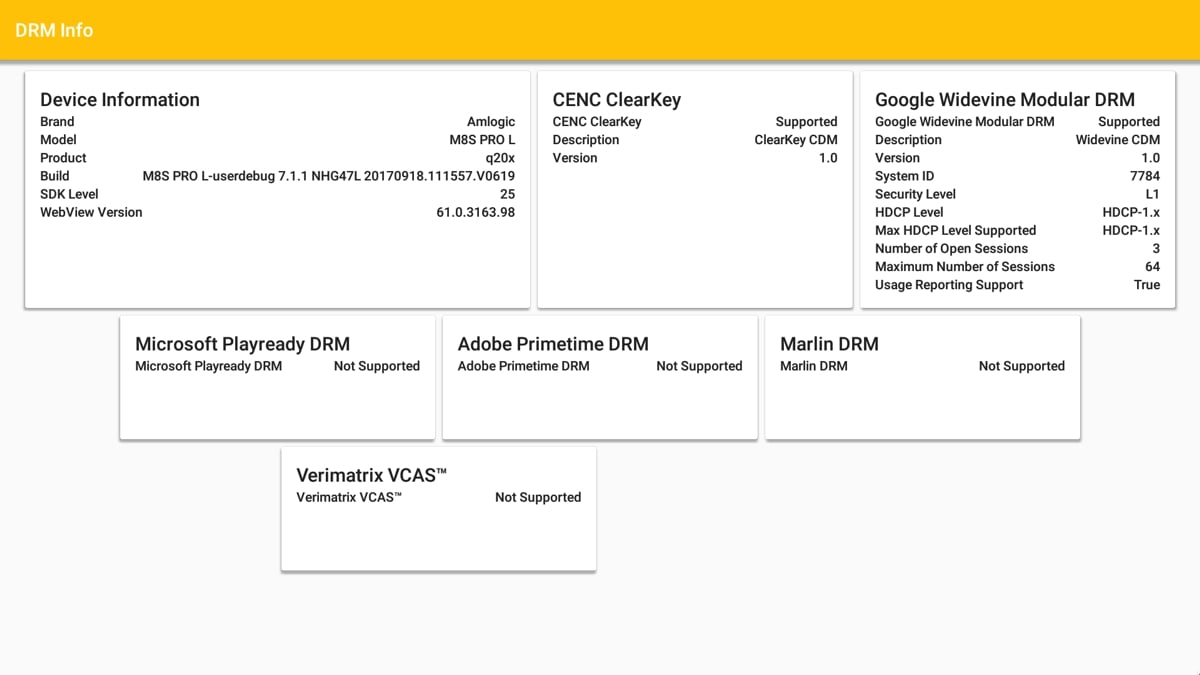Click the Widevine CDM description text
The image size is (1200, 675).
[1116, 139]
